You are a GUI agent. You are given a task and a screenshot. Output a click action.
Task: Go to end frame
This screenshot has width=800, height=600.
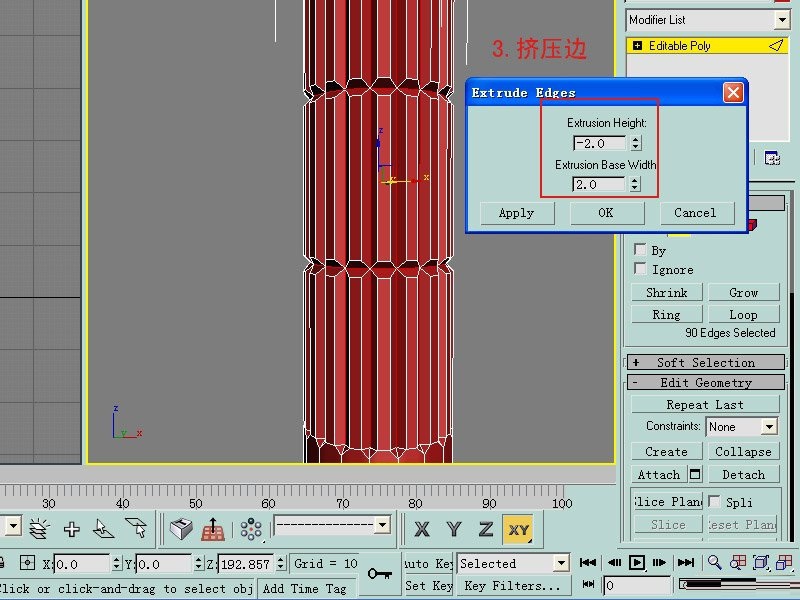686,563
